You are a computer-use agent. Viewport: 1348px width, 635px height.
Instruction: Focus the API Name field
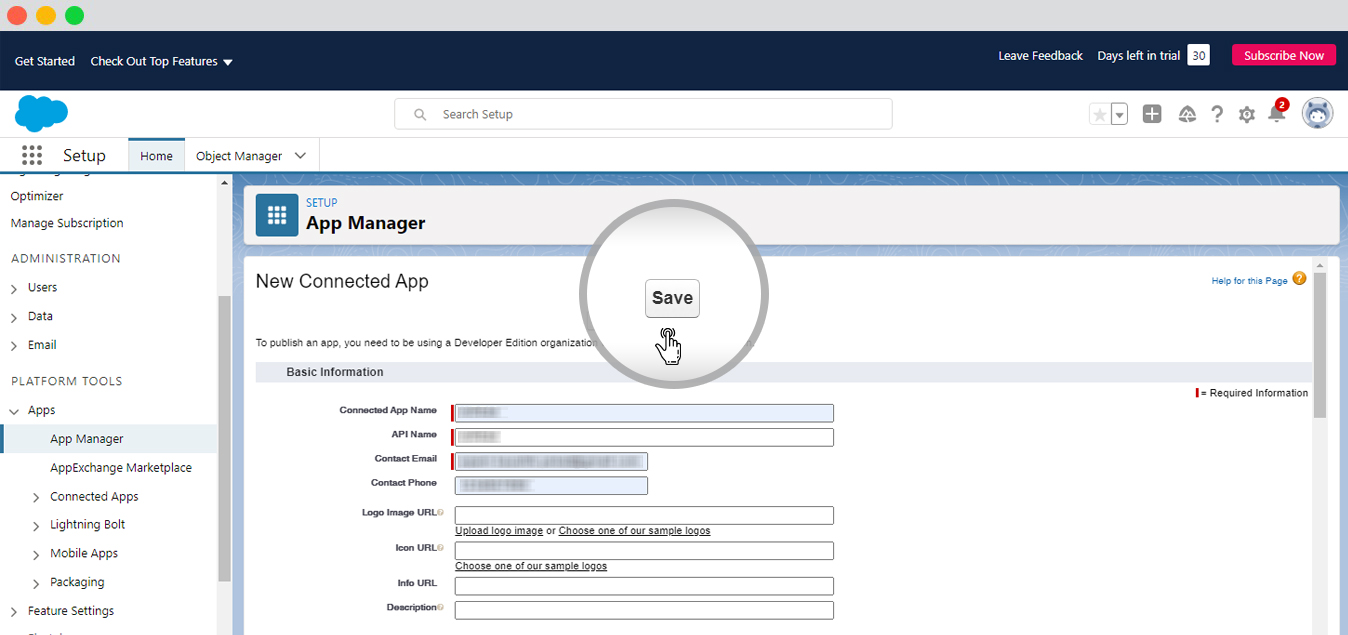point(644,437)
